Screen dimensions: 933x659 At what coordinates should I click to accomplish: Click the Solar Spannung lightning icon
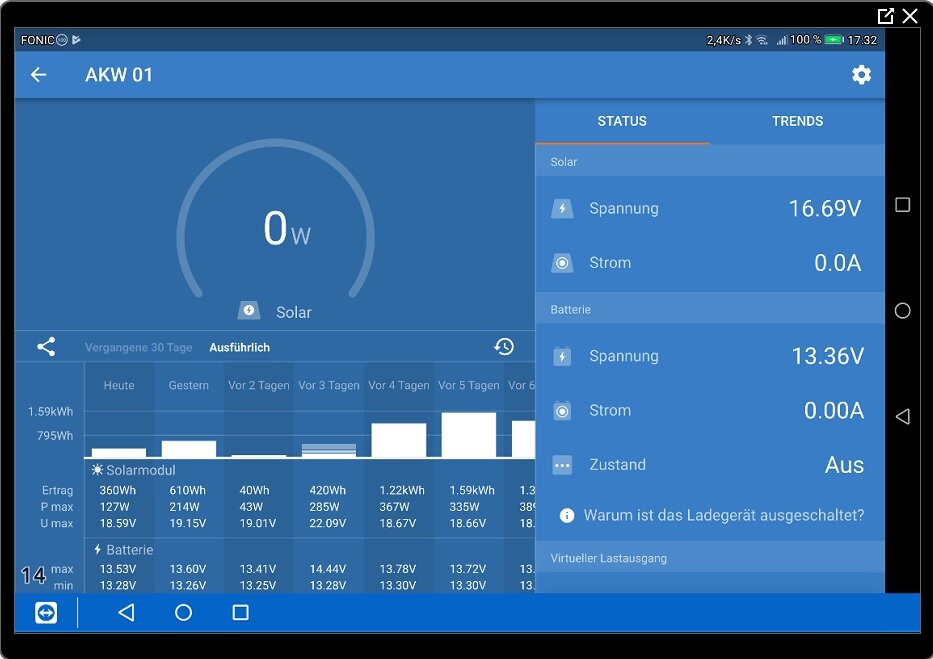[562, 209]
